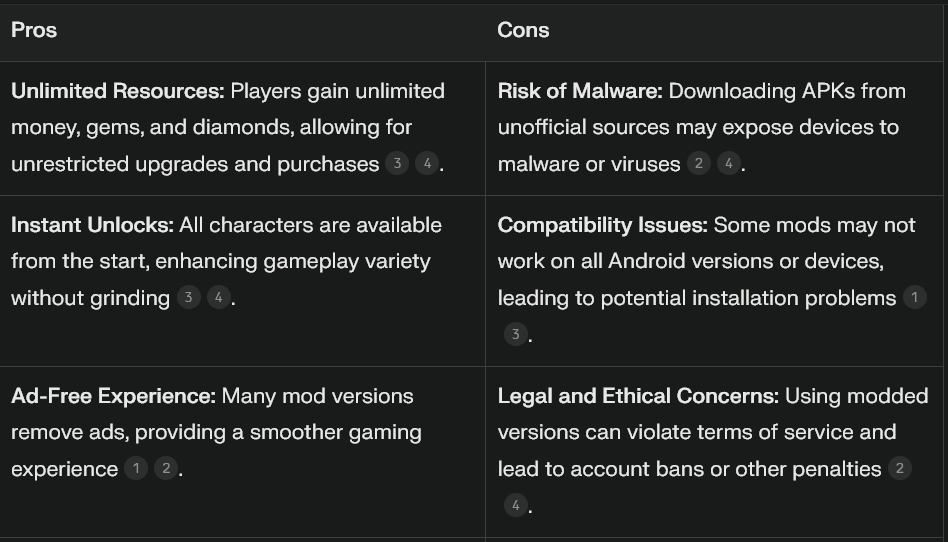Viewport: 948px width, 542px height.
Task: Open citation 4 in Instant Unlocks row
Action: (x=219, y=298)
